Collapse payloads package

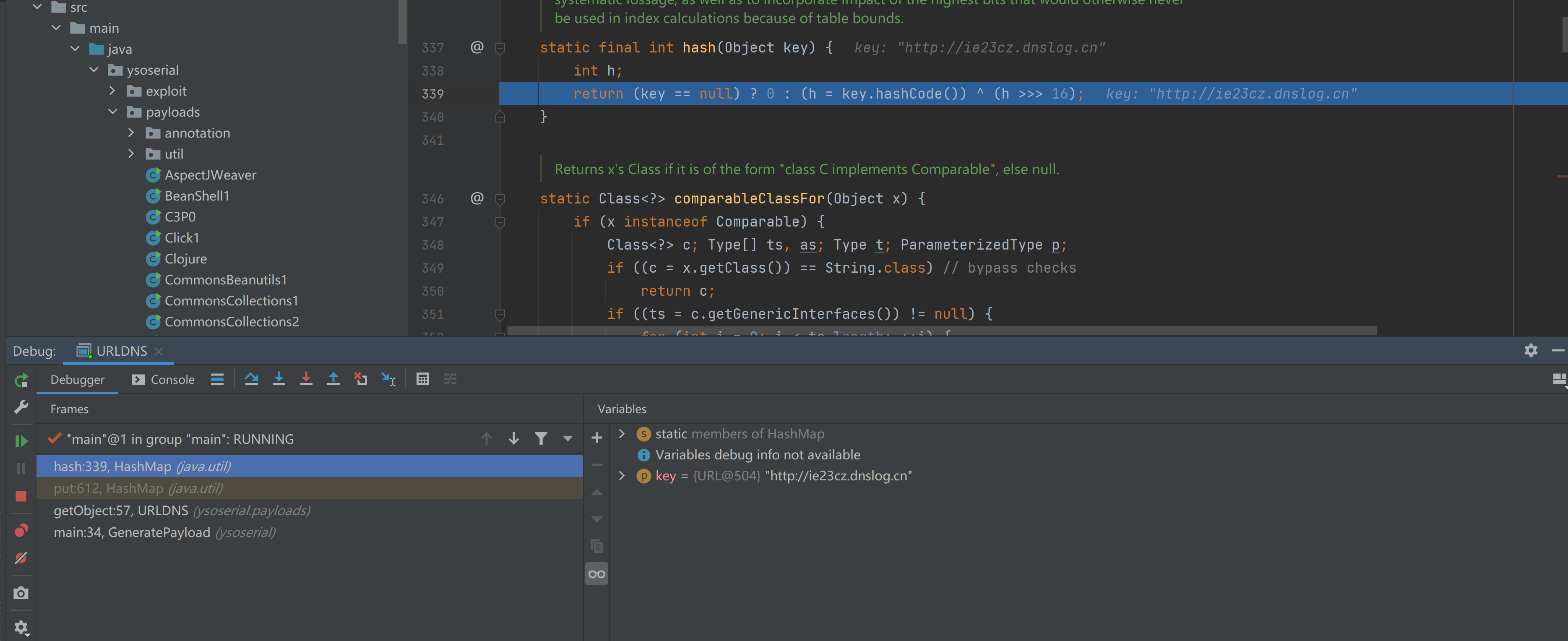point(112,112)
